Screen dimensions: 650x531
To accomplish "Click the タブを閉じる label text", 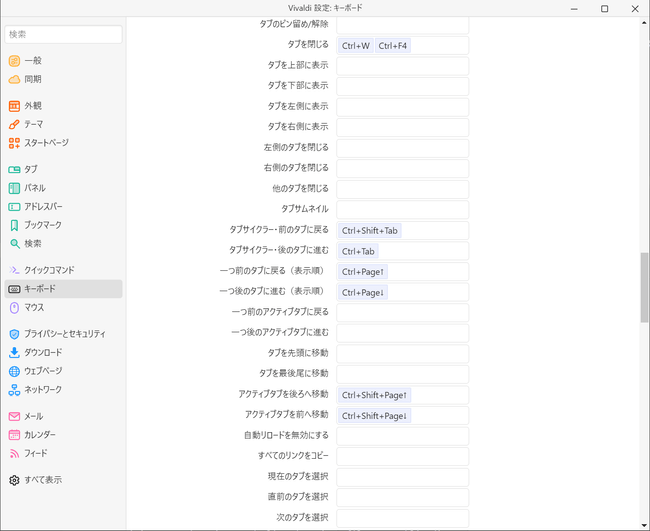I will pos(308,44).
